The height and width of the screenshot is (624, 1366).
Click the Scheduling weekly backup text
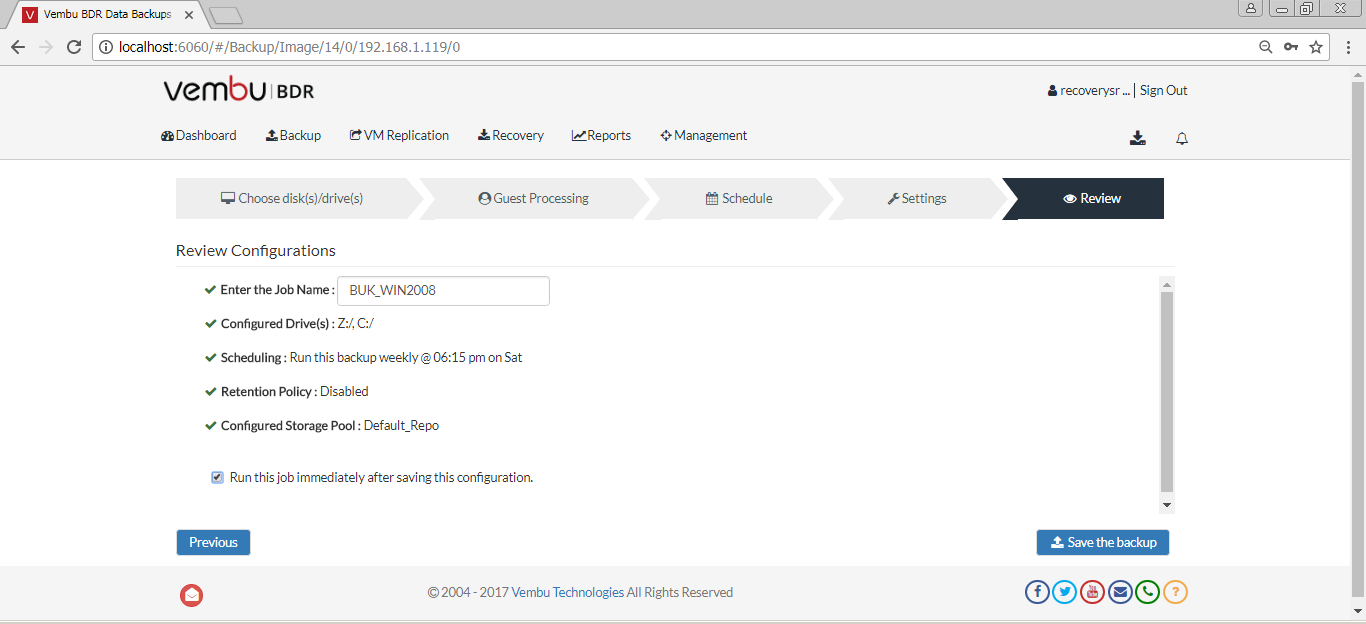(x=371, y=358)
